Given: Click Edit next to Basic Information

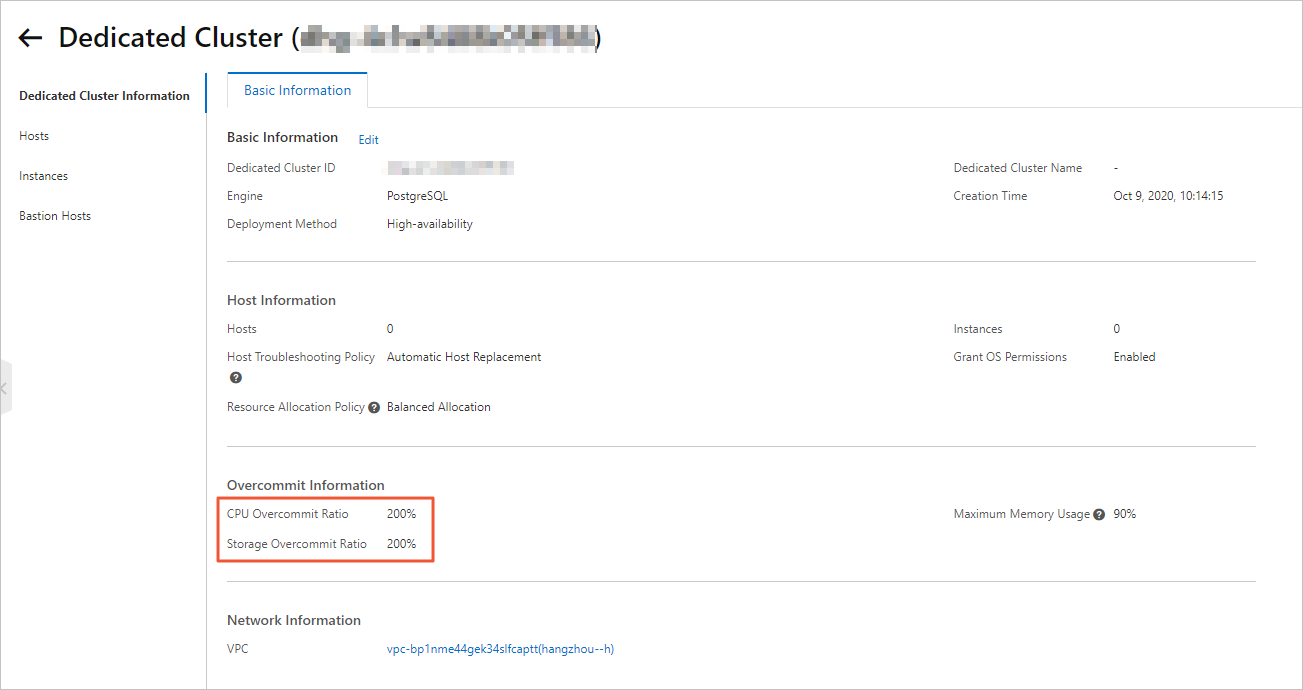Looking at the screenshot, I should click(369, 140).
